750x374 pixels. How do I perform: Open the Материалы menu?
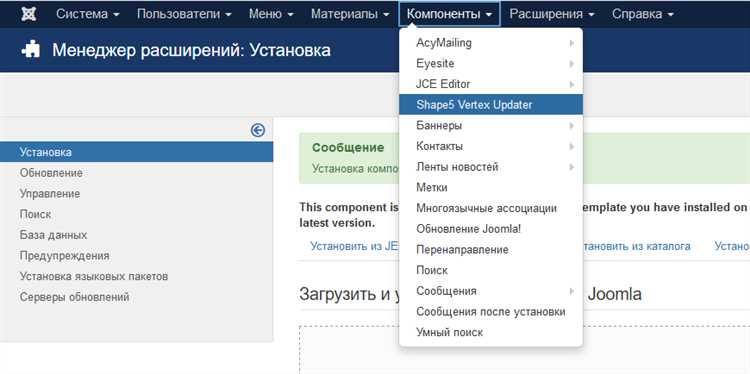350,14
